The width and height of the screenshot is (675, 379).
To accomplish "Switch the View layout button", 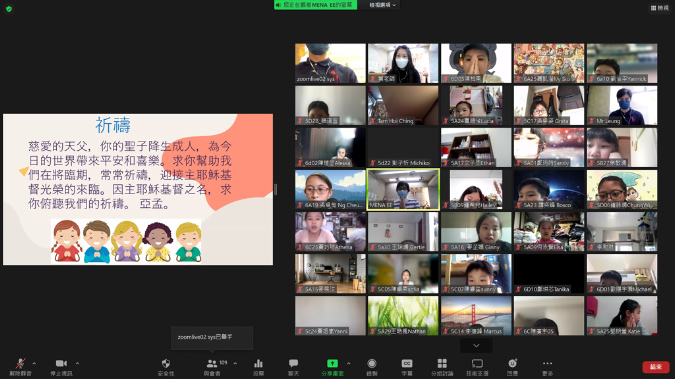I will coord(660,8).
